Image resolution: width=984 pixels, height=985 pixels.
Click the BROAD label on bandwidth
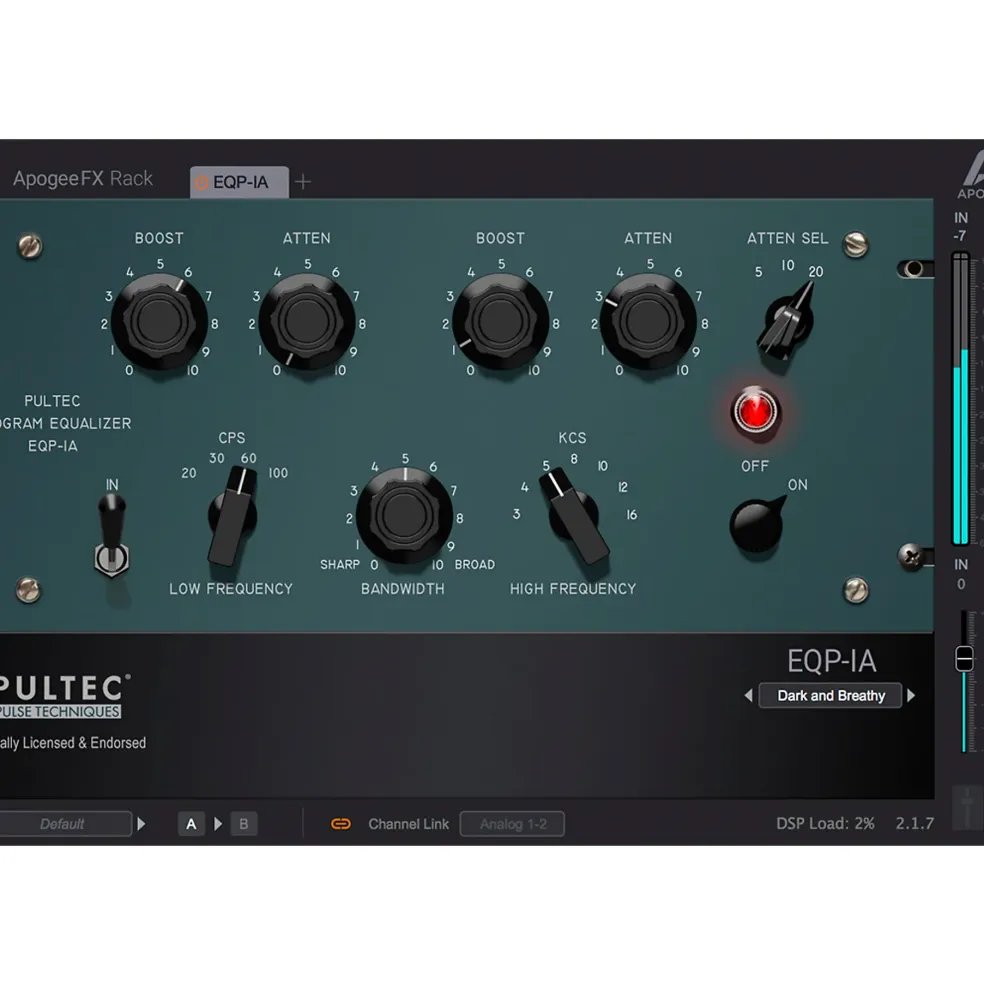475,565
